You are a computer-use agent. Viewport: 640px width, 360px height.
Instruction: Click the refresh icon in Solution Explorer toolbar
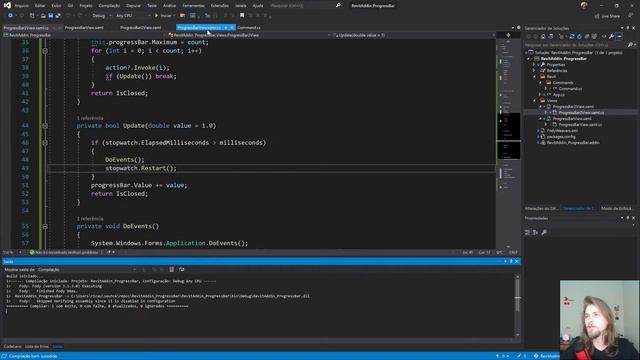point(579,36)
